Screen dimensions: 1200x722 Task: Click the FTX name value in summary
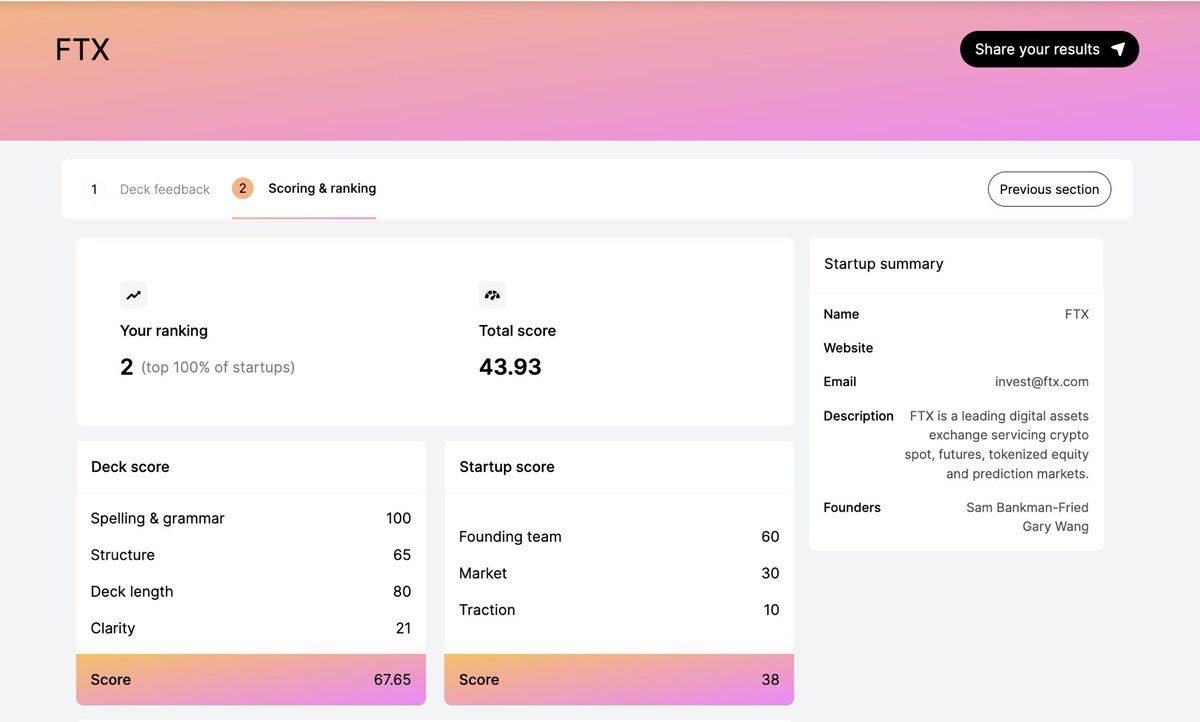coord(1077,314)
